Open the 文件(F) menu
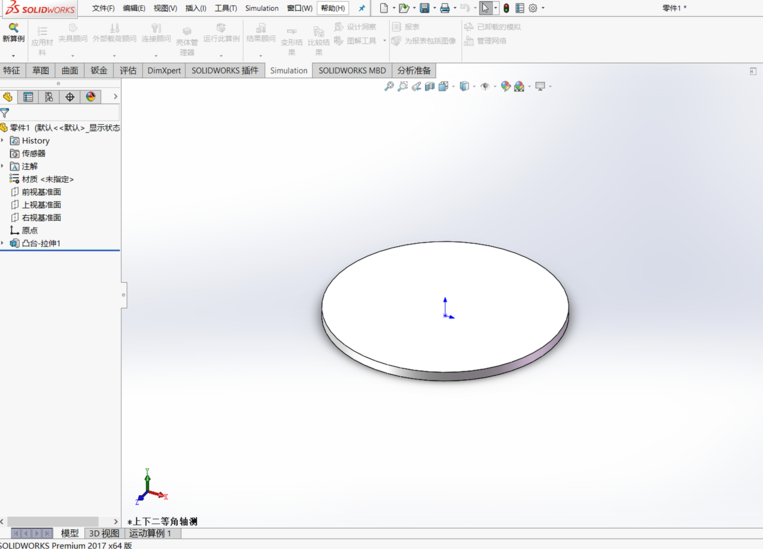This screenshot has height=549, width=763. (103, 8)
